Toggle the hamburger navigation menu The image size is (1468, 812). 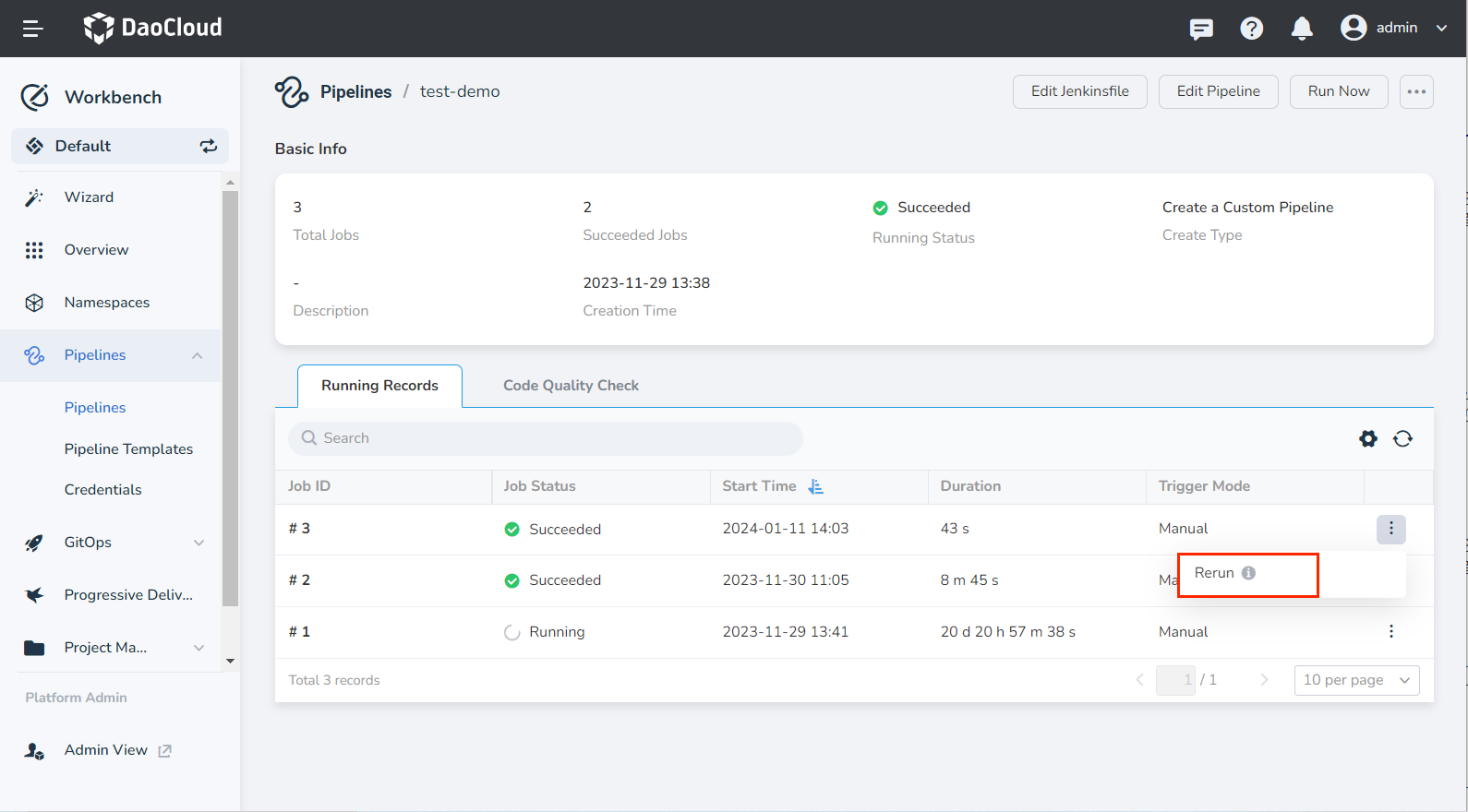pos(33,29)
